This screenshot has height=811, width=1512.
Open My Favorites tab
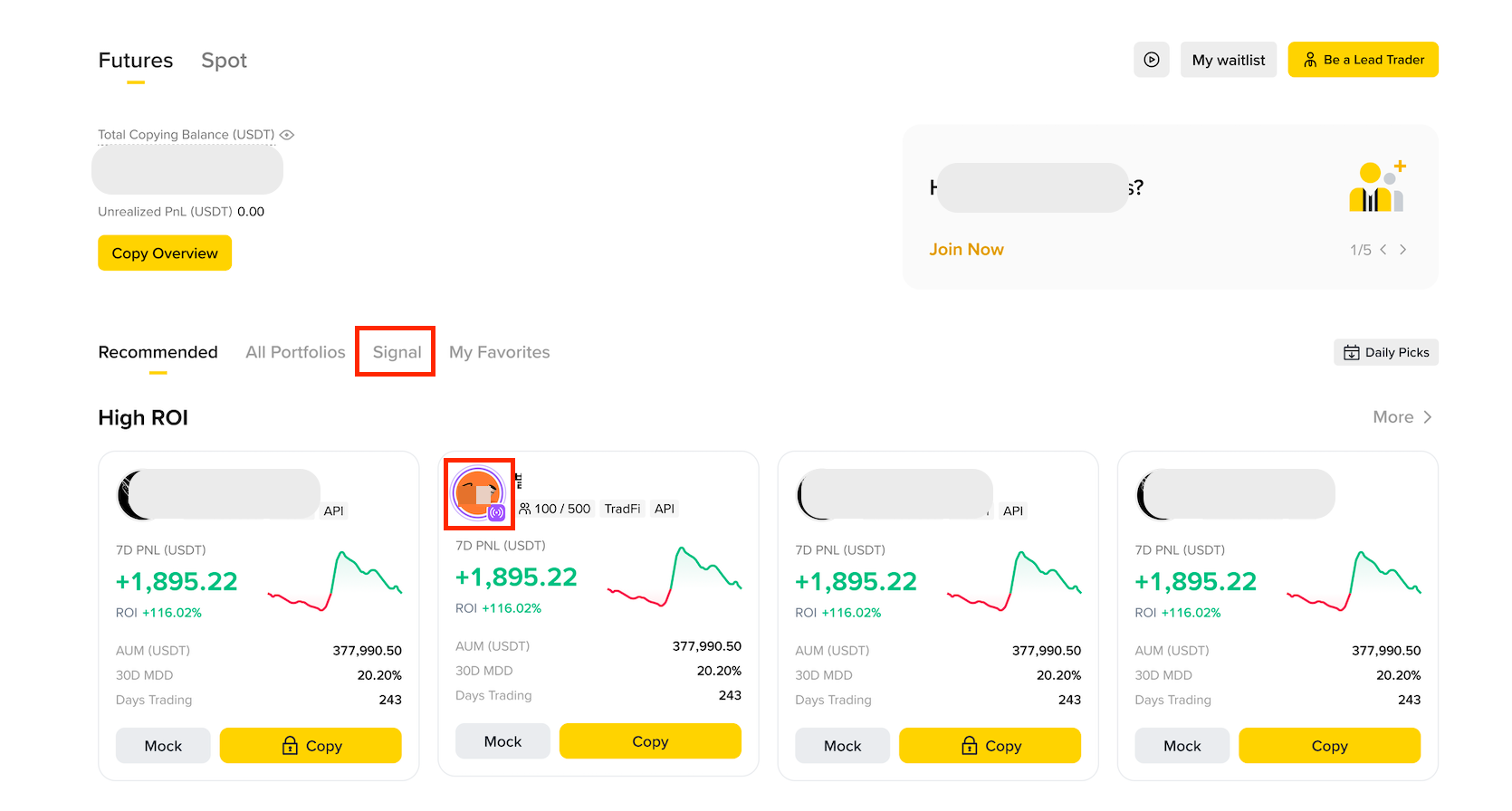tap(500, 352)
